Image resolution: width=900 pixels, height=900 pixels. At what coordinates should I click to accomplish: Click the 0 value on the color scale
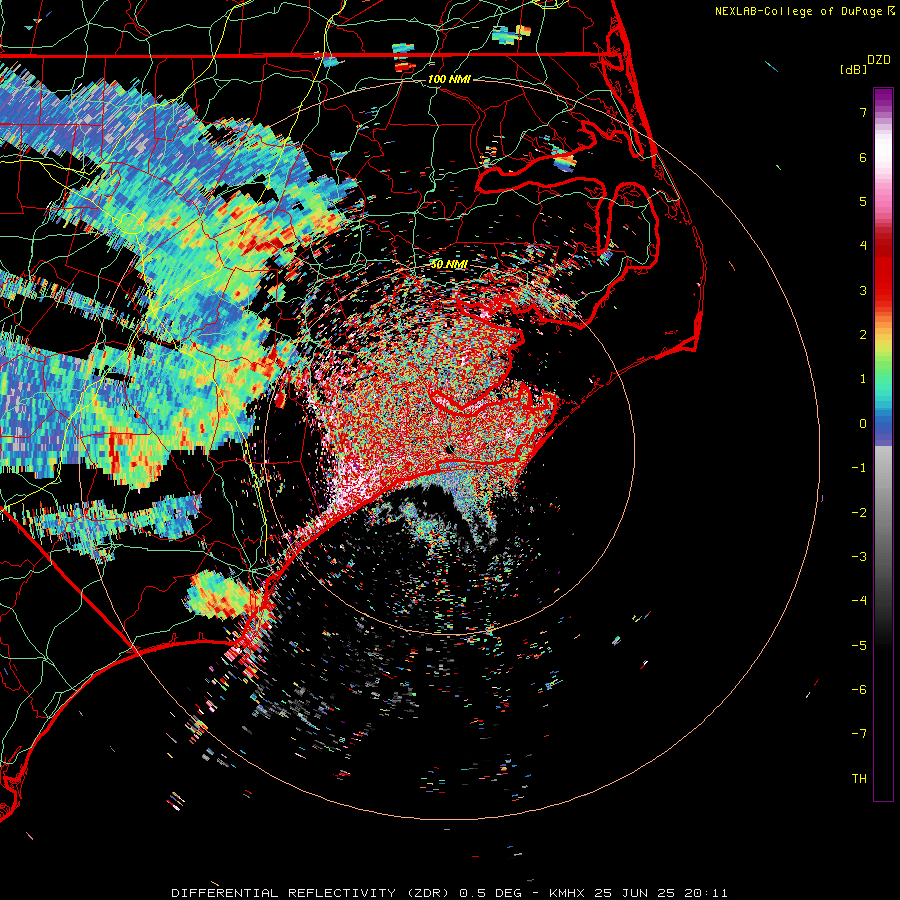pyautogui.click(x=863, y=424)
